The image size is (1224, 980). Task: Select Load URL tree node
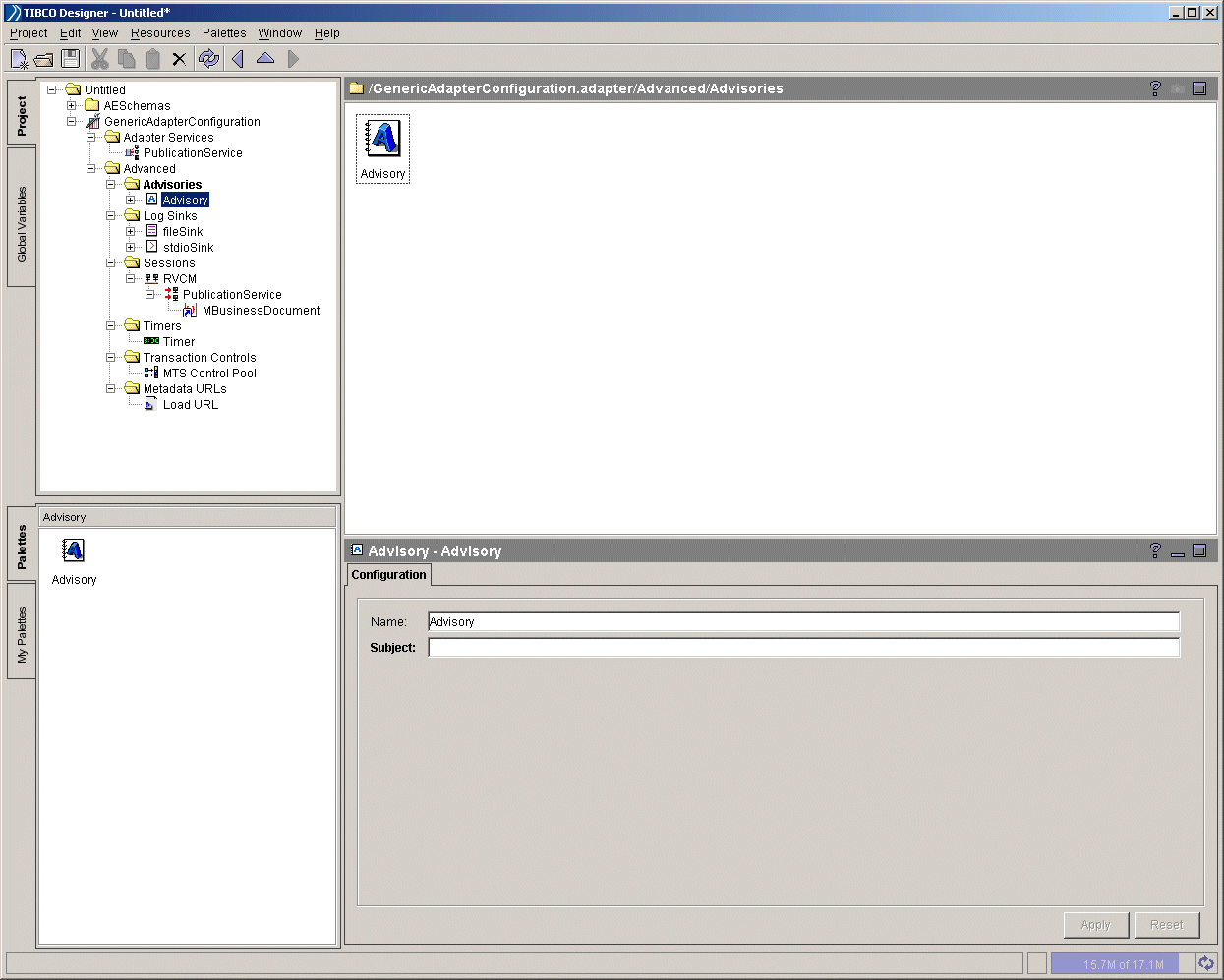click(x=191, y=405)
